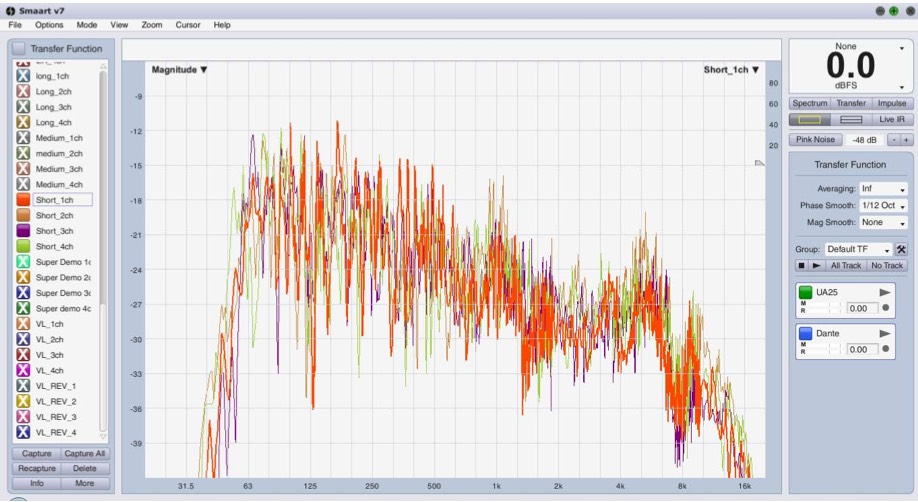Image resolution: width=918 pixels, height=502 pixels.
Task: Open the Group dropdown Default TF
Action: (x=858, y=250)
